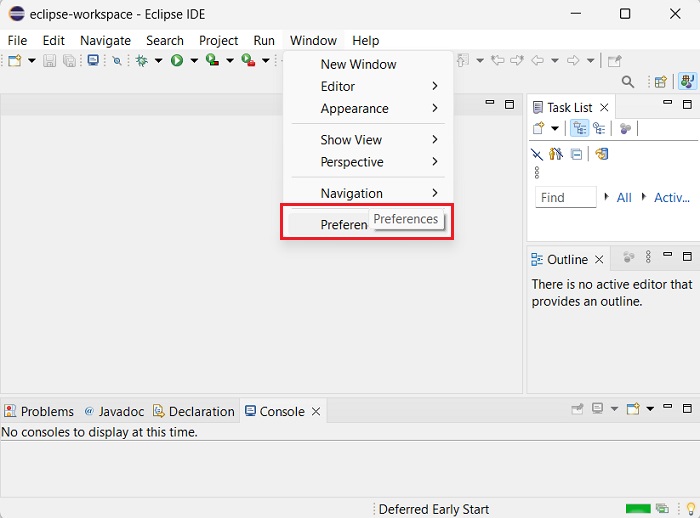Image resolution: width=700 pixels, height=518 pixels.
Task: Click the green bug Debug icon
Action: pyautogui.click(x=142, y=60)
